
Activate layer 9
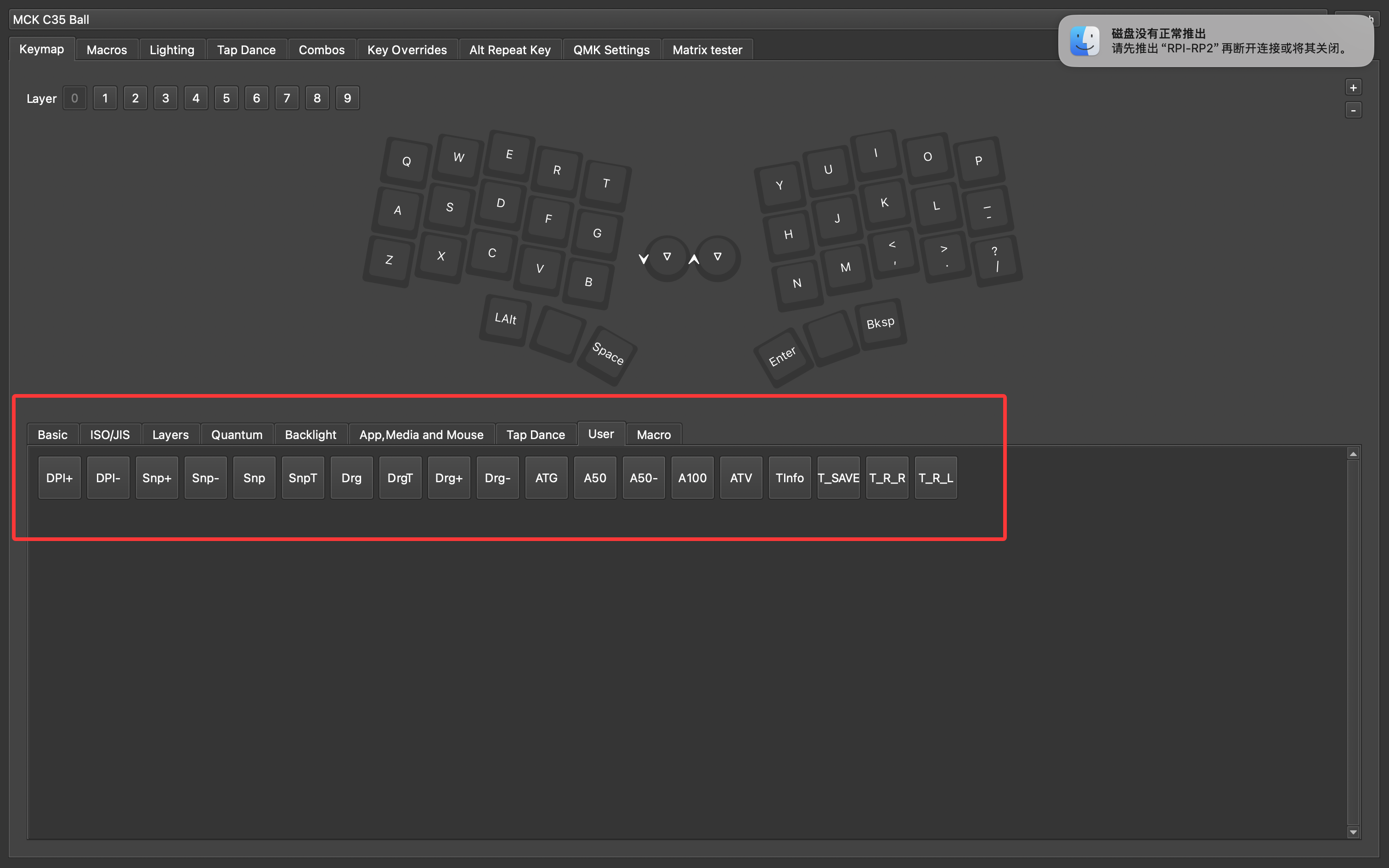[347, 97]
